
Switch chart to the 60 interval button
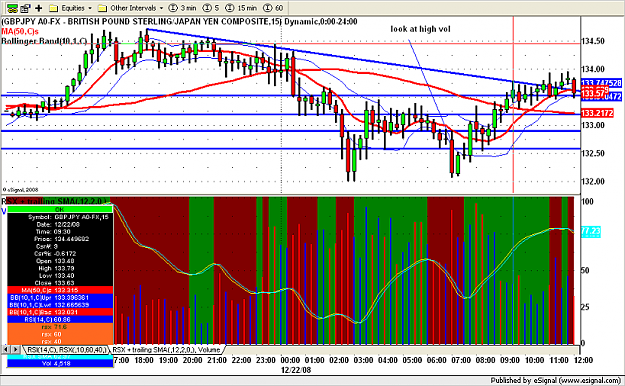273,8
